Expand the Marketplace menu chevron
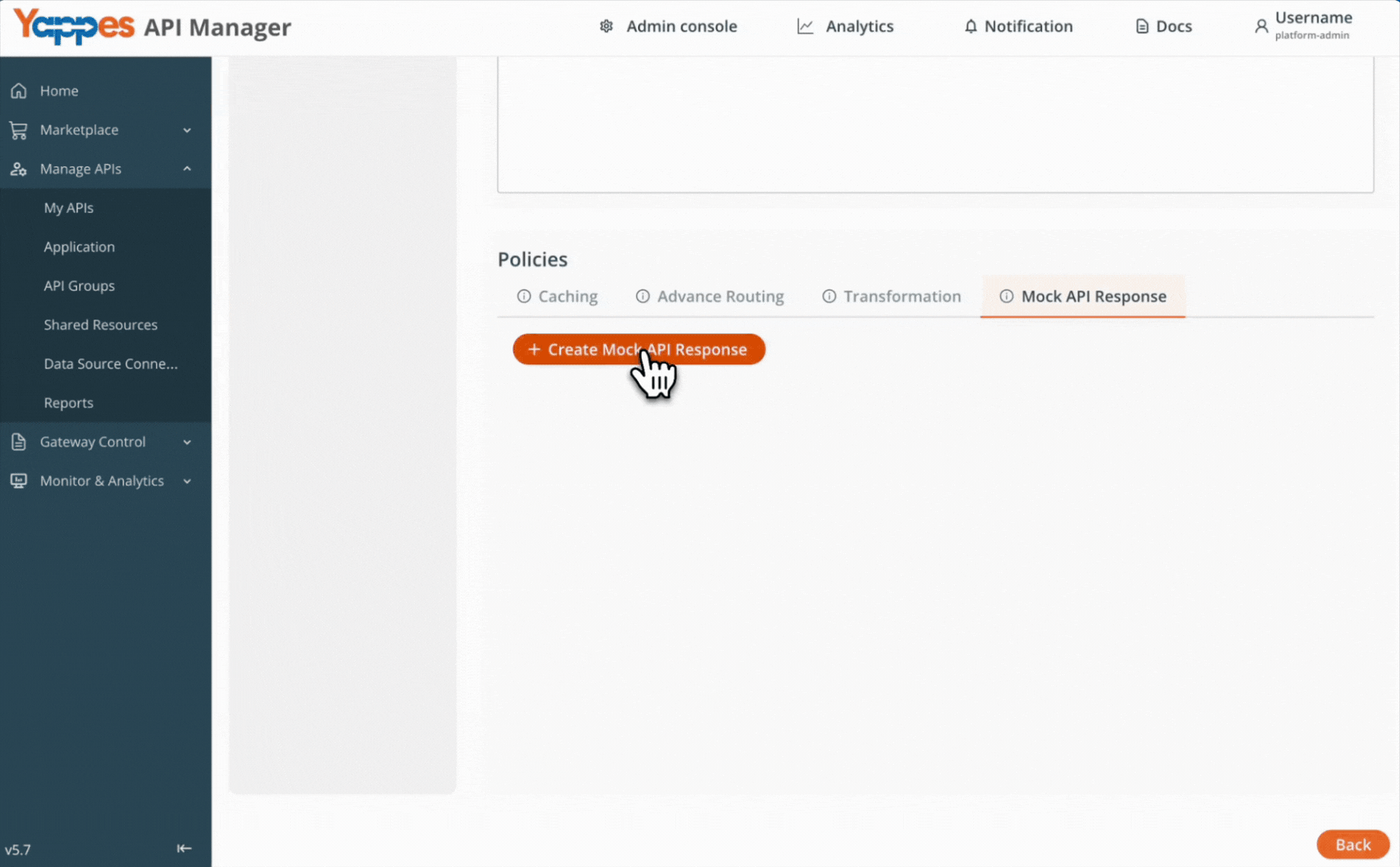The image size is (1400, 867). [187, 130]
